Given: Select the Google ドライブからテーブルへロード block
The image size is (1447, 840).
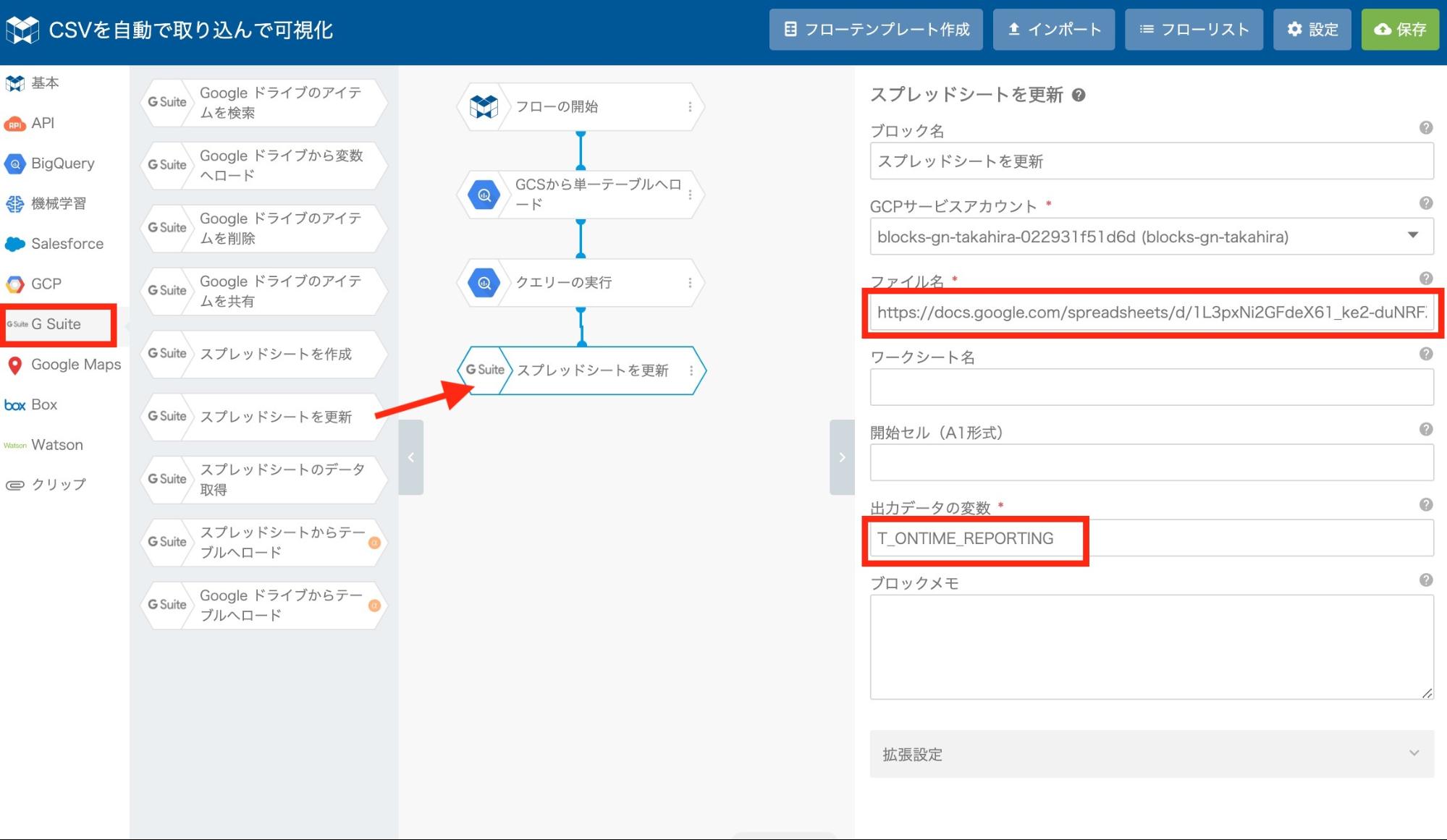Looking at the screenshot, I should (x=263, y=606).
